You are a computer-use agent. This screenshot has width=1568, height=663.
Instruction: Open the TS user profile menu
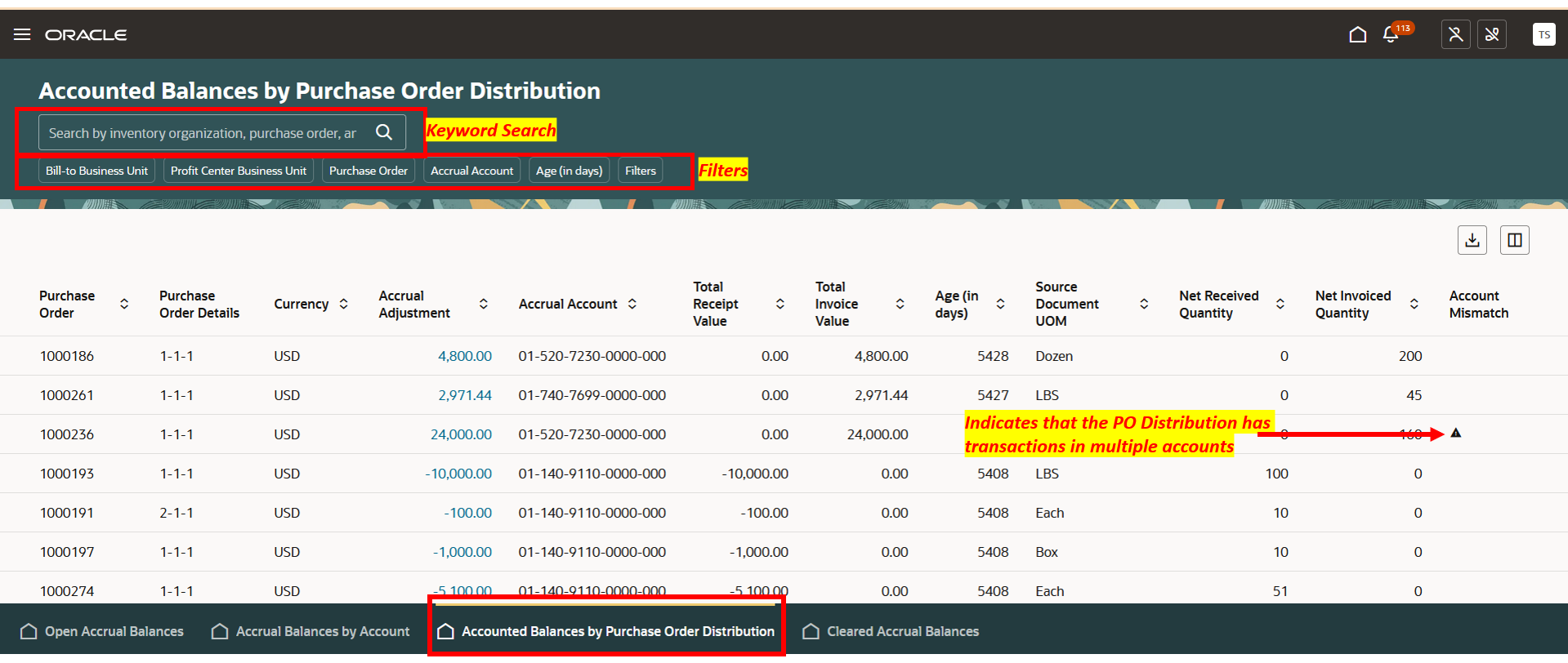(1543, 34)
